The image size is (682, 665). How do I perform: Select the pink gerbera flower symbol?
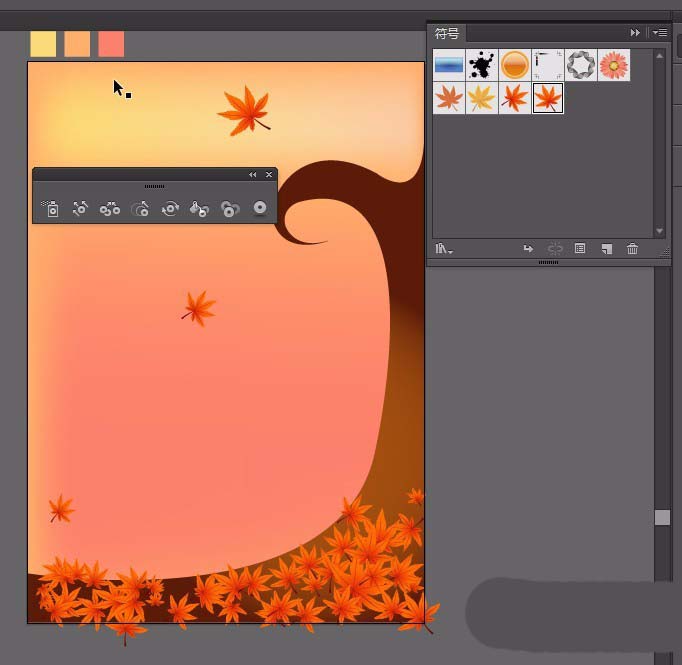(614, 65)
